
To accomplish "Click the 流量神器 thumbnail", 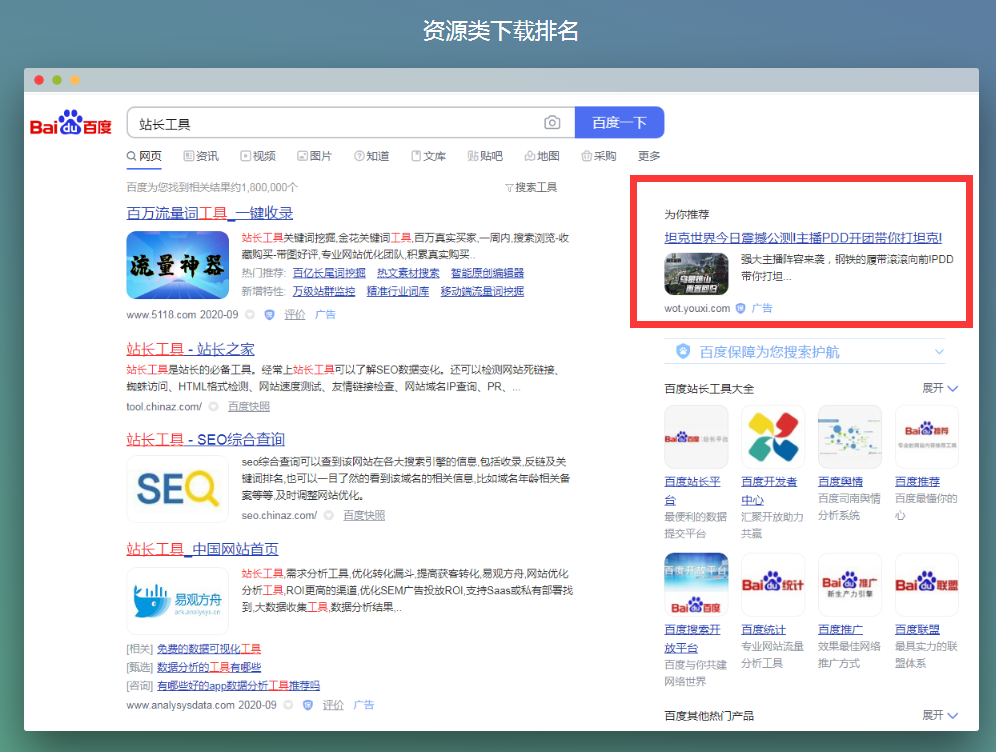I will [x=177, y=265].
